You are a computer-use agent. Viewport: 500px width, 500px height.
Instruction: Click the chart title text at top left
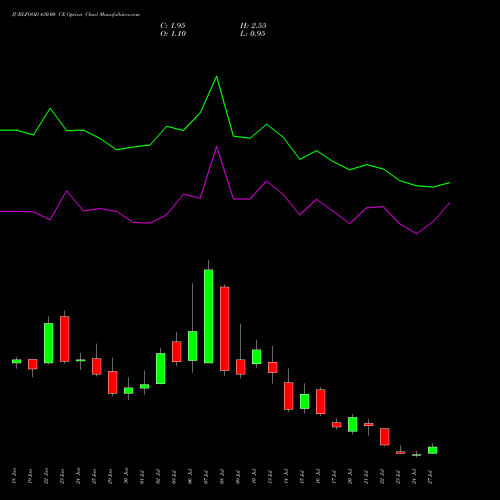[76, 15]
